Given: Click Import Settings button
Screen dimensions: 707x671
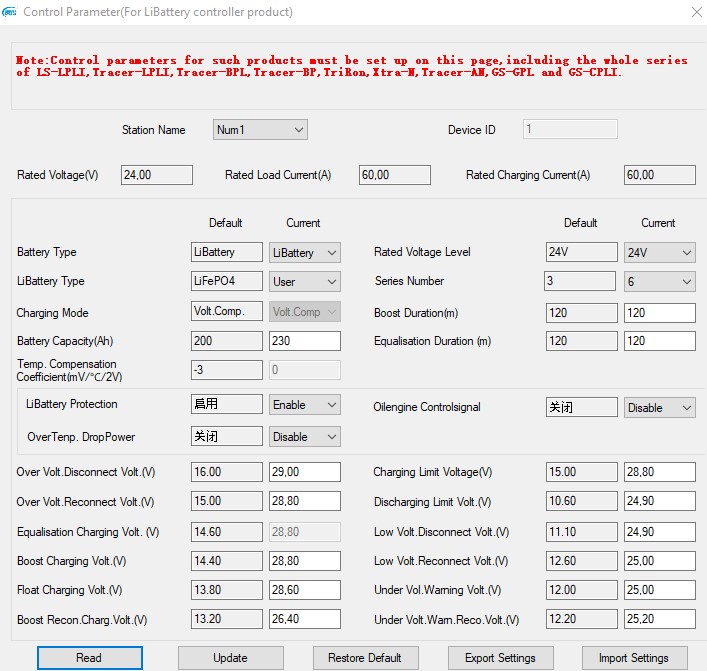Looking at the screenshot, I should (x=633, y=657).
